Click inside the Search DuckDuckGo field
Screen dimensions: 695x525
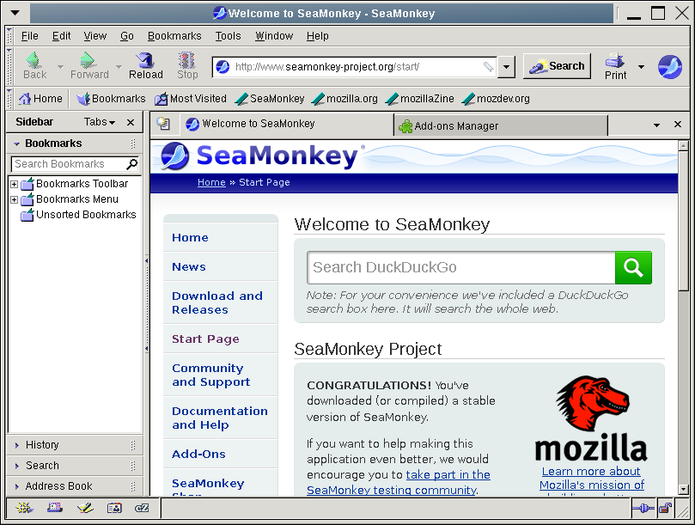461,267
